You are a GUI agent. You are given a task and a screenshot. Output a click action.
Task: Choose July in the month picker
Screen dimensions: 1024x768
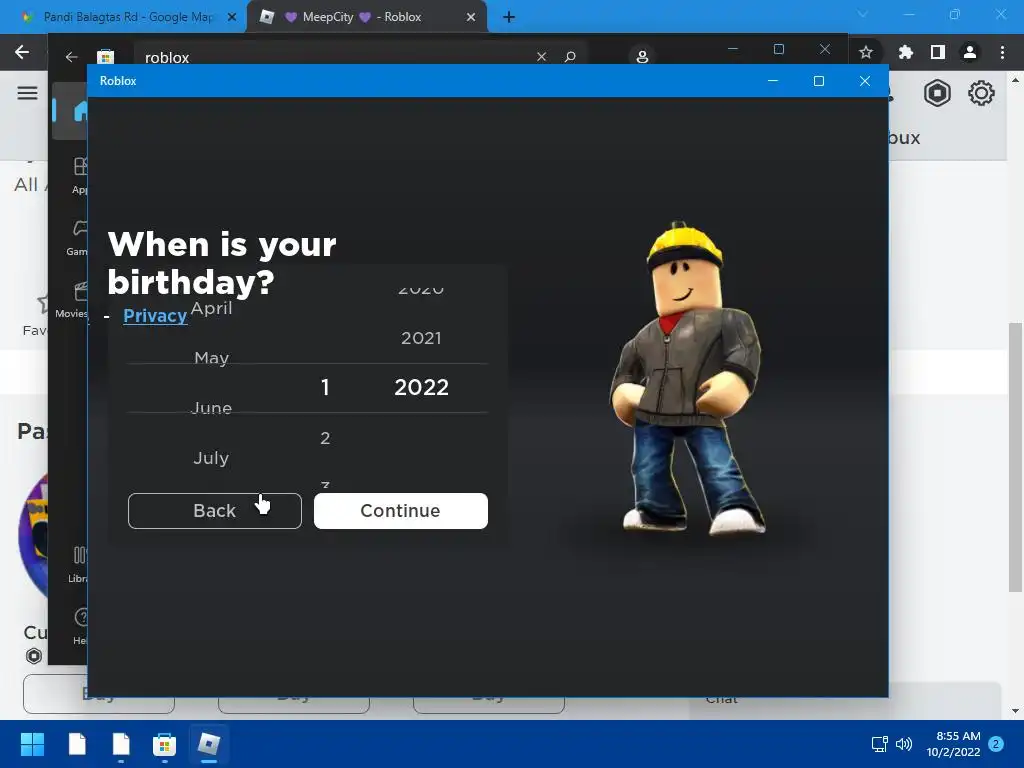point(211,458)
